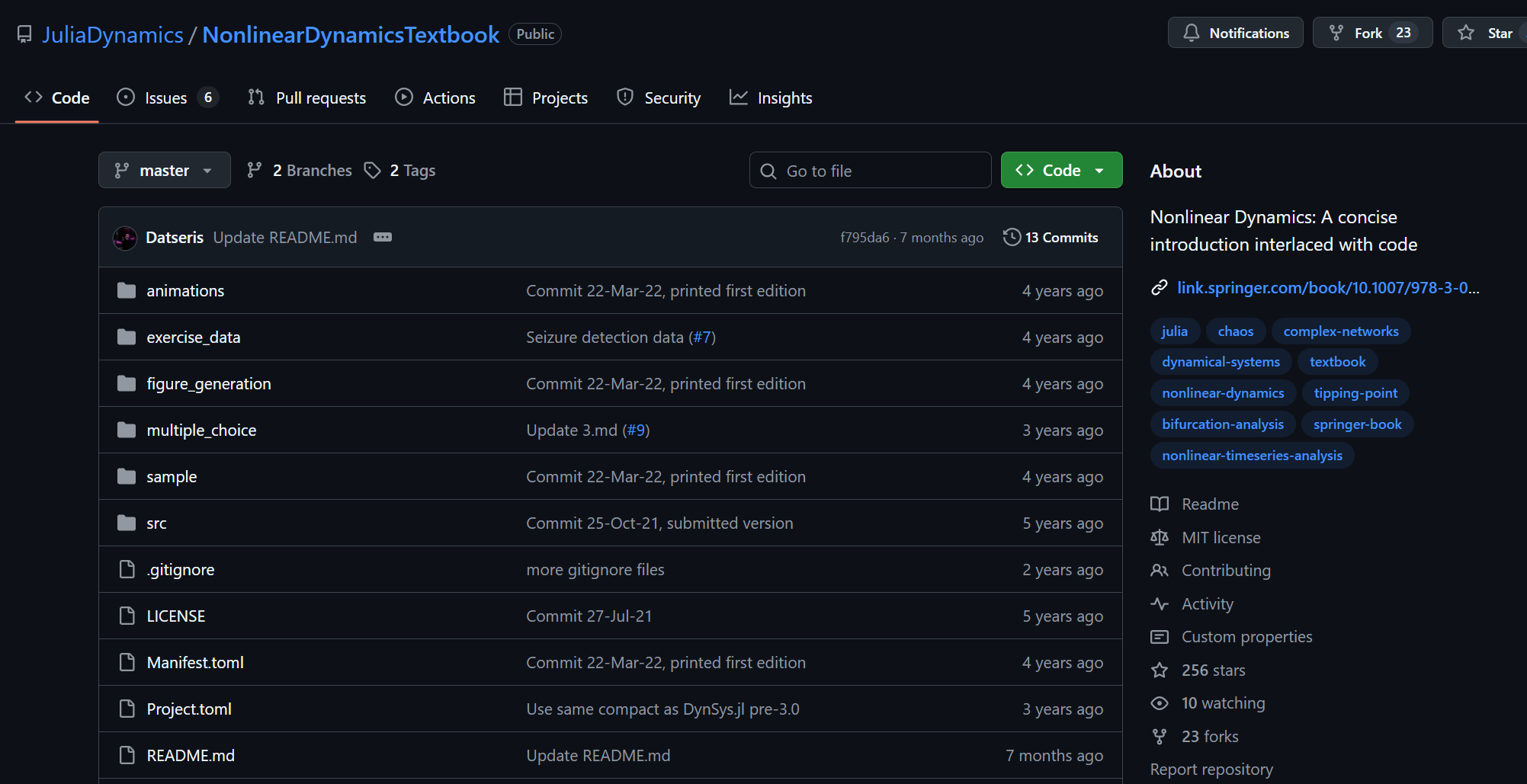Open the Insights tab
This screenshot has width=1527, height=784.
click(771, 98)
